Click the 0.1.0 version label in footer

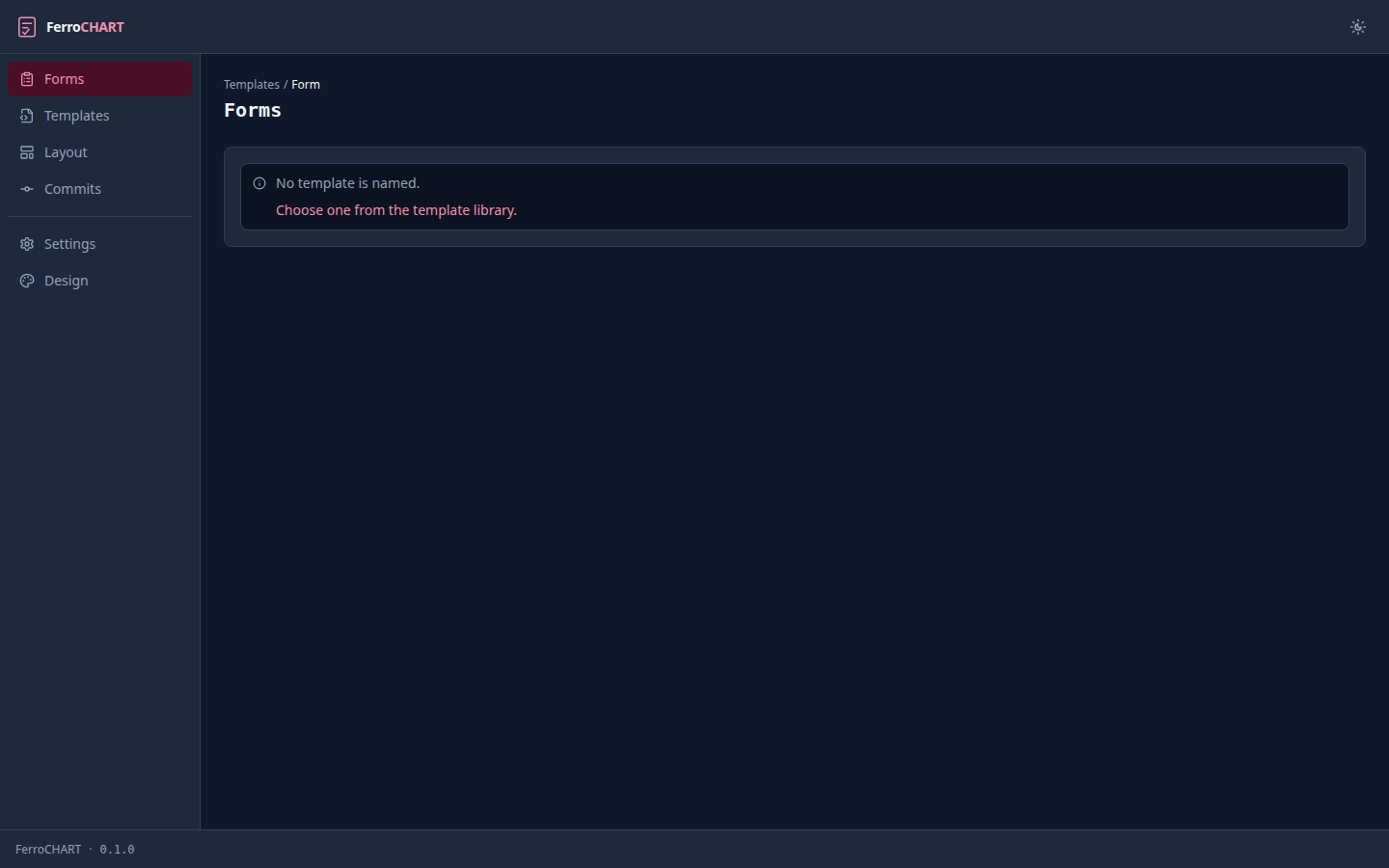tap(117, 850)
